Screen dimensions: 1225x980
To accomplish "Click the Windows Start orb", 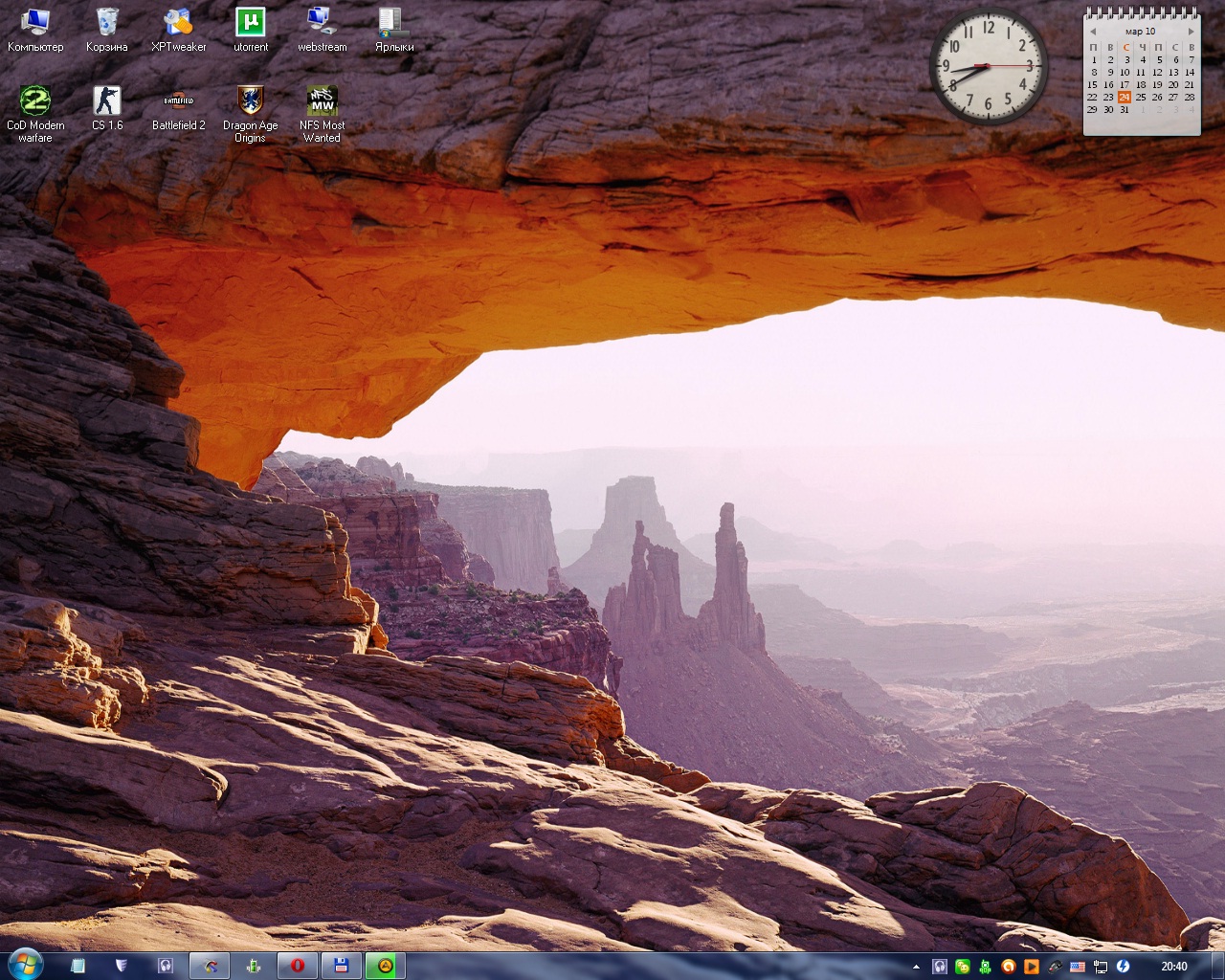I will point(24,965).
